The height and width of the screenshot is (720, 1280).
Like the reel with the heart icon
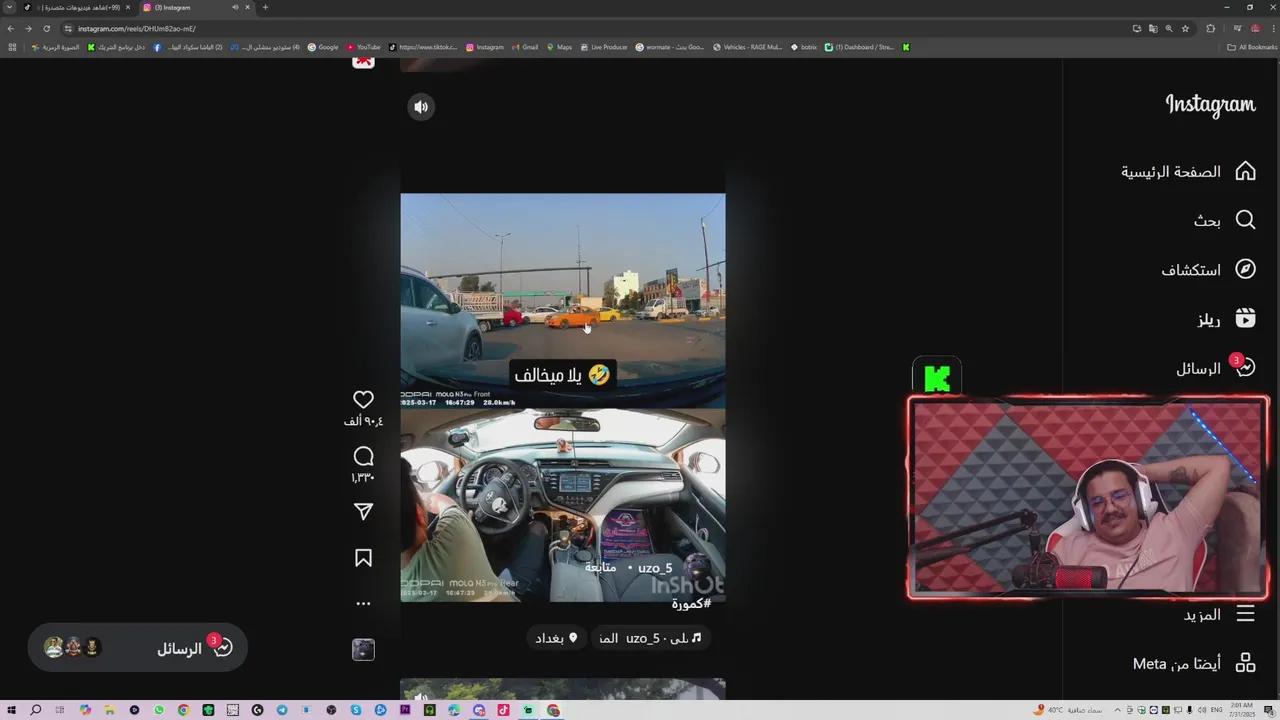point(363,399)
